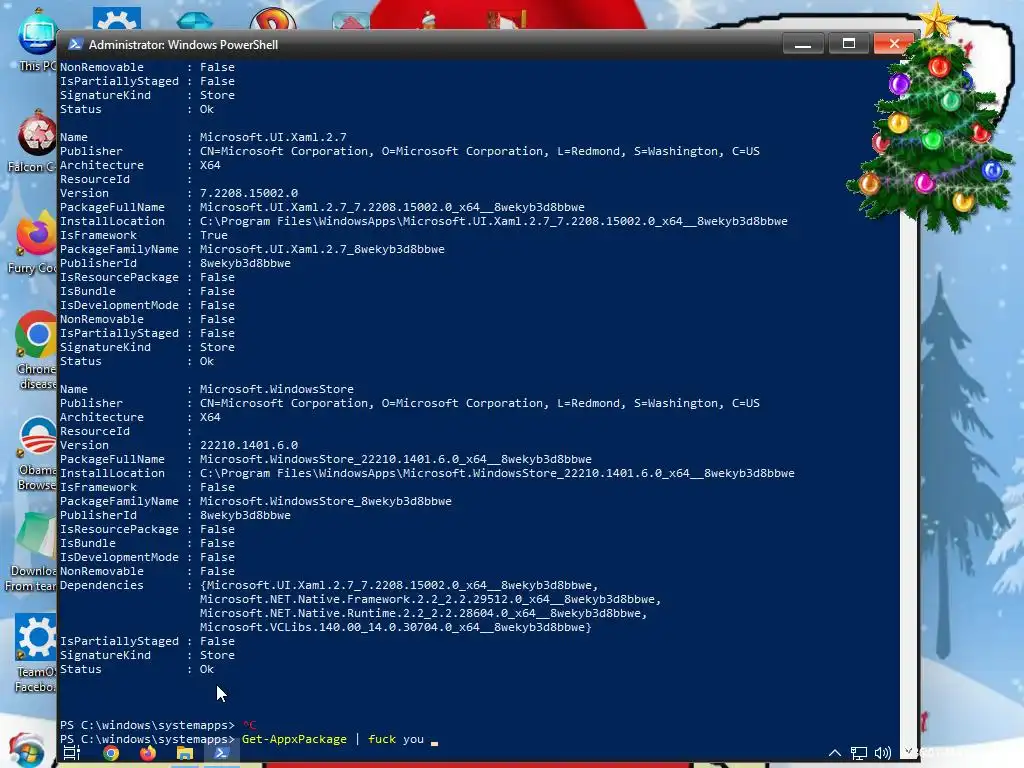The image size is (1024, 768).
Task: Launch Firefox from the taskbar
Action: tap(148, 753)
